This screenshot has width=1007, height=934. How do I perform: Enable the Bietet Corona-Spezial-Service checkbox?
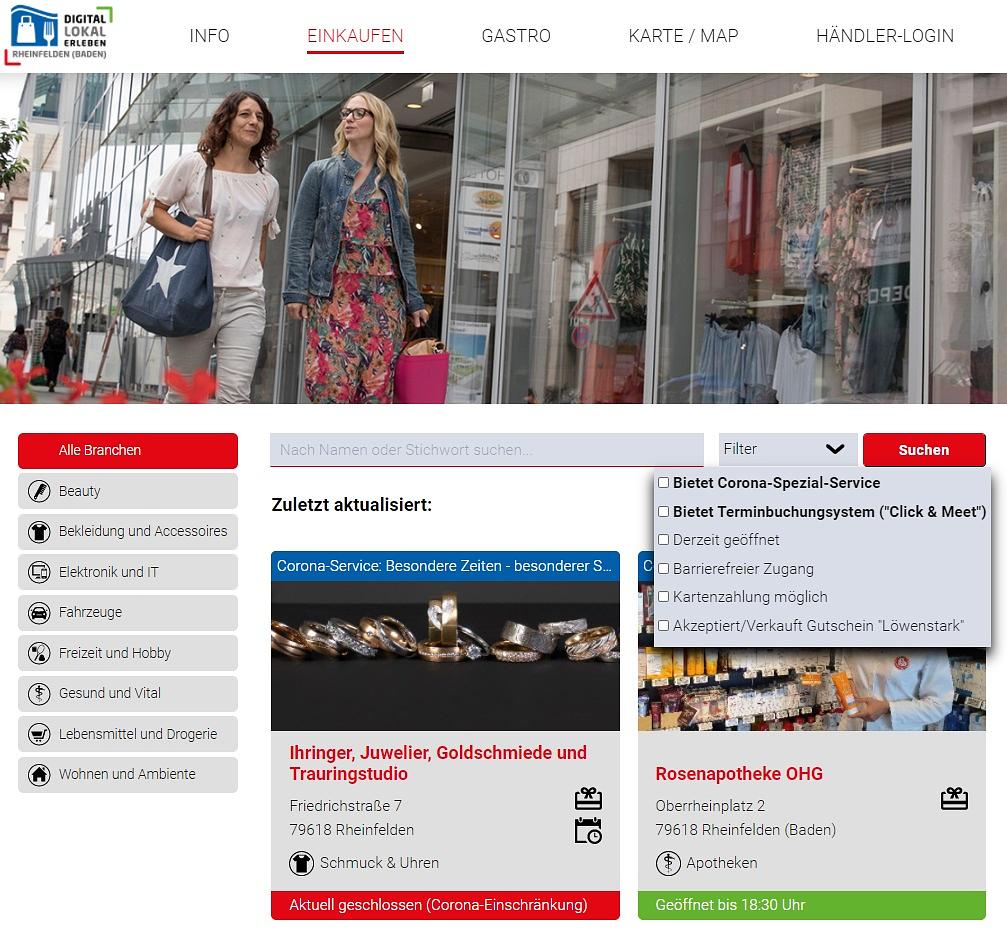[x=663, y=483]
